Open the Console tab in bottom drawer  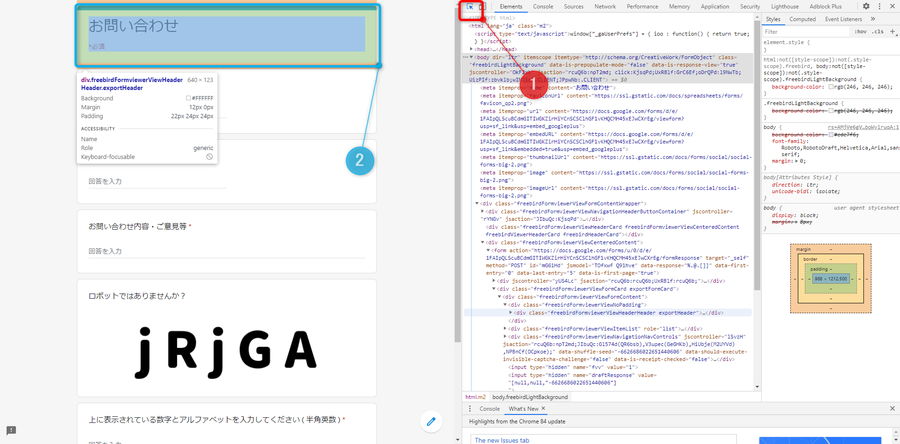pos(490,408)
